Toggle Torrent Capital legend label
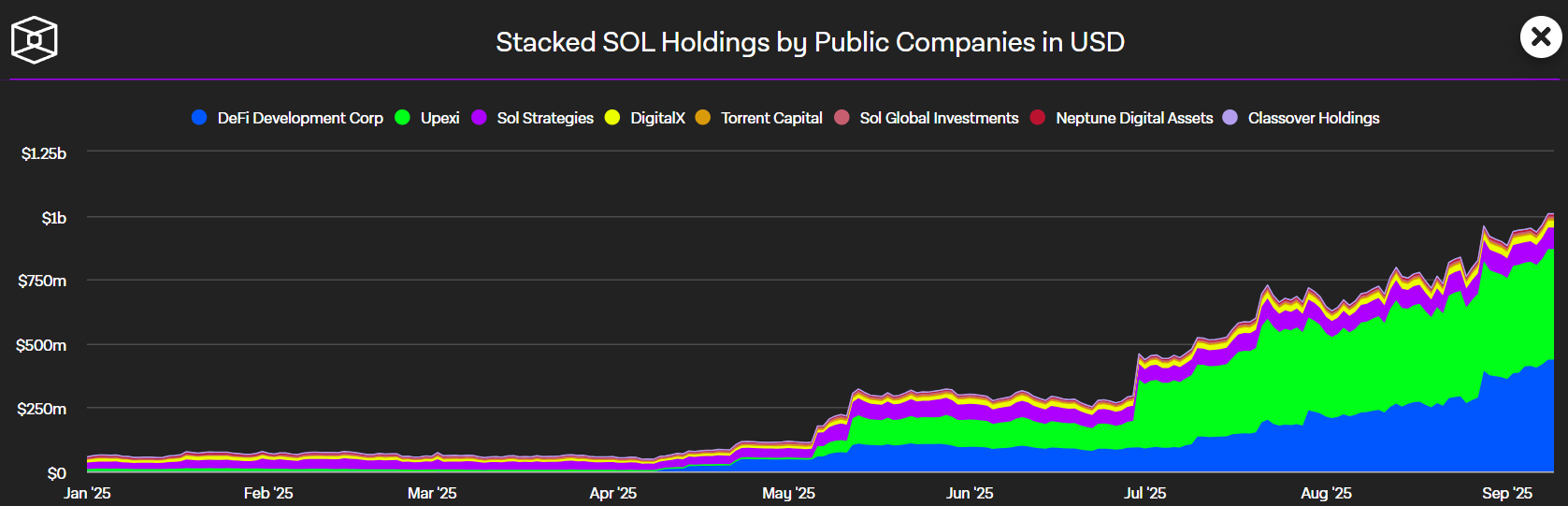 pos(771,118)
